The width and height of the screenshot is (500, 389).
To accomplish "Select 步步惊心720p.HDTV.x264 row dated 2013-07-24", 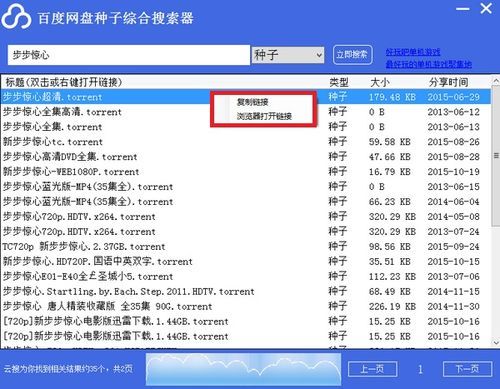I will [246, 232].
